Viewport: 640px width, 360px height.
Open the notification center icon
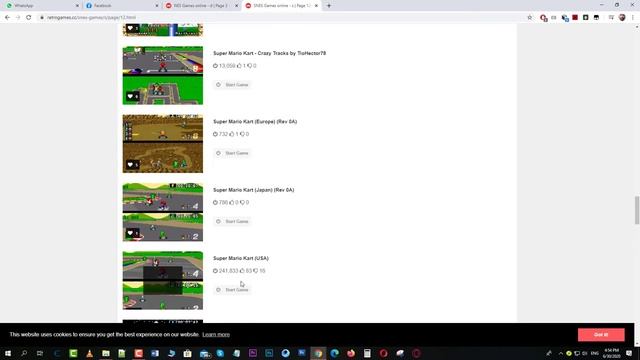tap(629, 353)
